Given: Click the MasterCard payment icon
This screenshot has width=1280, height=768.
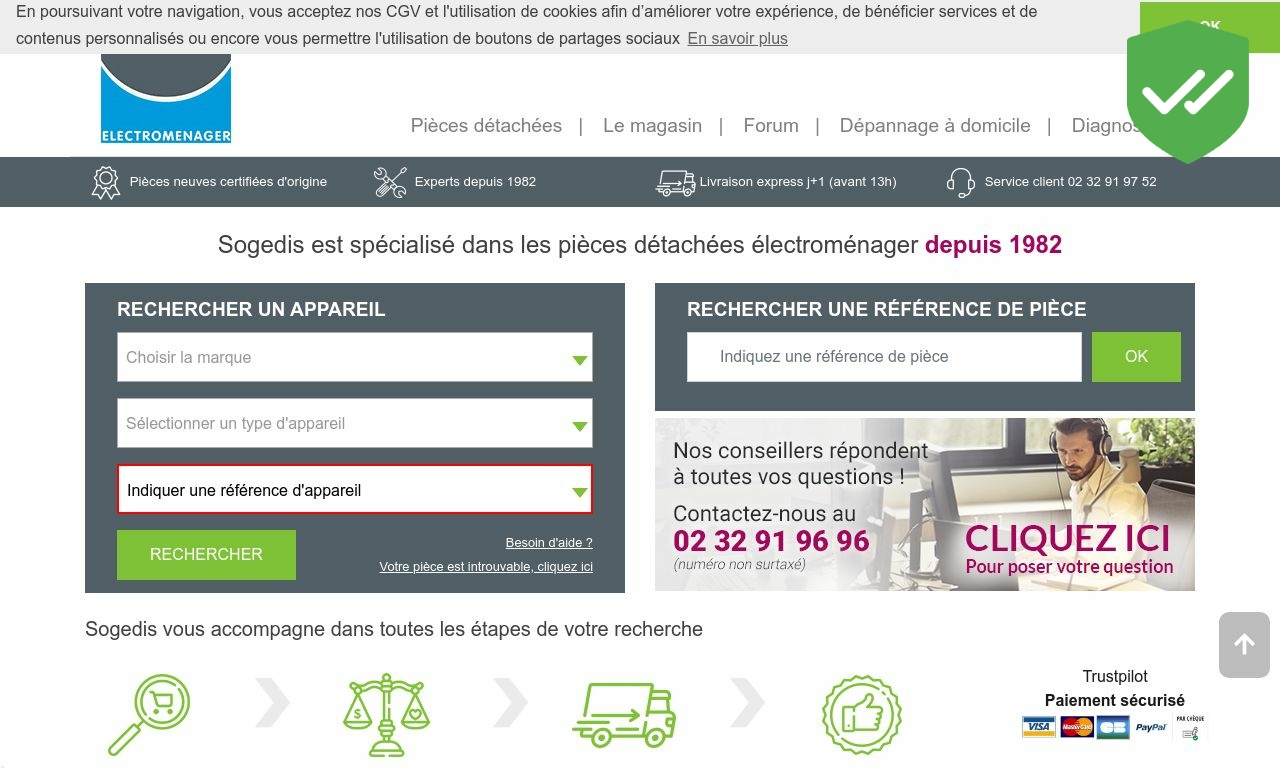Looking at the screenshot, I should pyautogui.click(x=1076, y=727).
